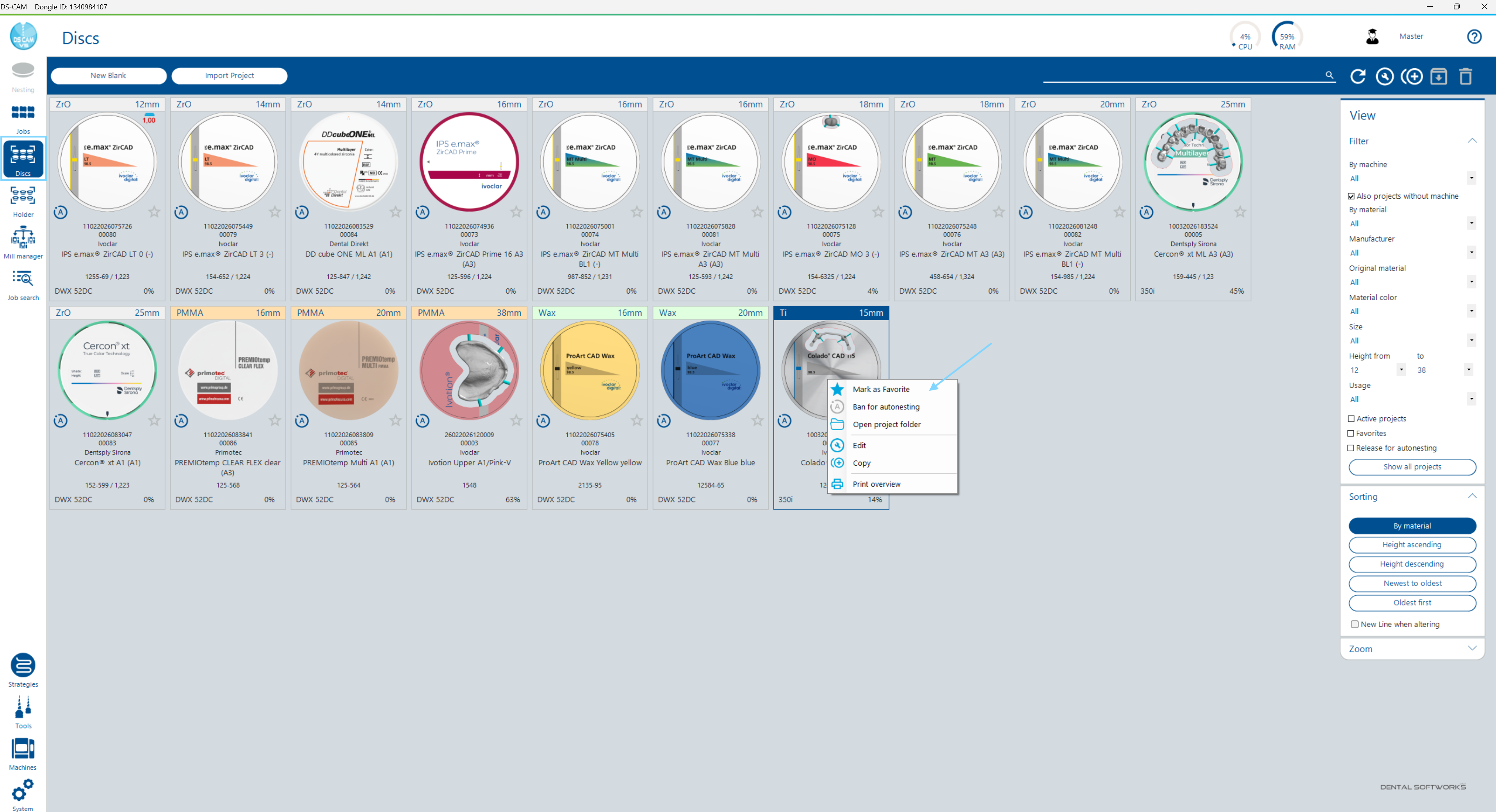Click the Show all projects button
The image size is (1496, 812).
[1412, 467]
